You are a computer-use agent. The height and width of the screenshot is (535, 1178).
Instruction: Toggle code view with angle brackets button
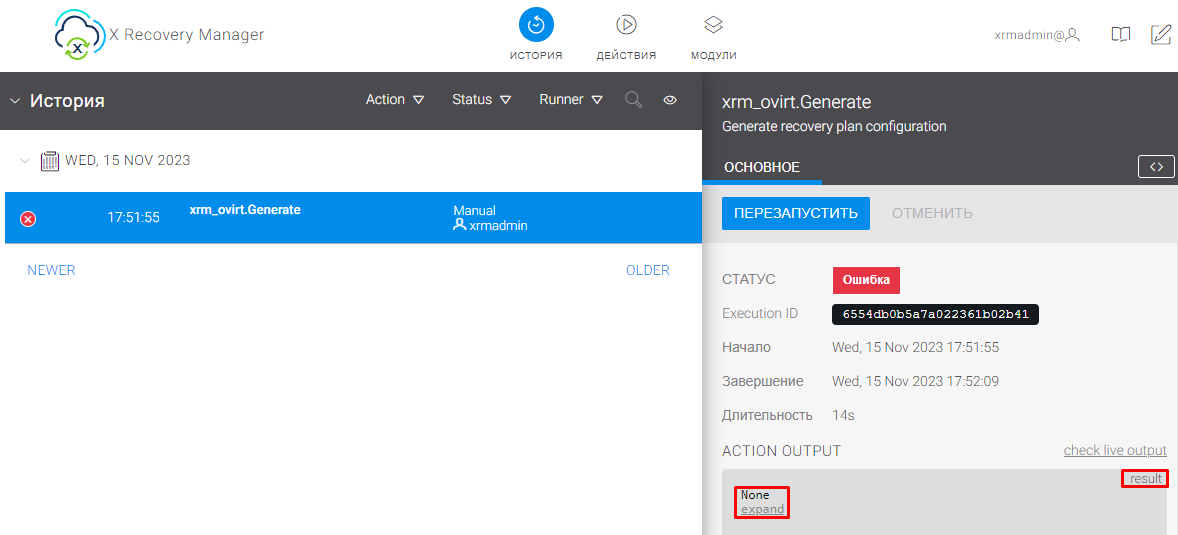coord(1156,167)
